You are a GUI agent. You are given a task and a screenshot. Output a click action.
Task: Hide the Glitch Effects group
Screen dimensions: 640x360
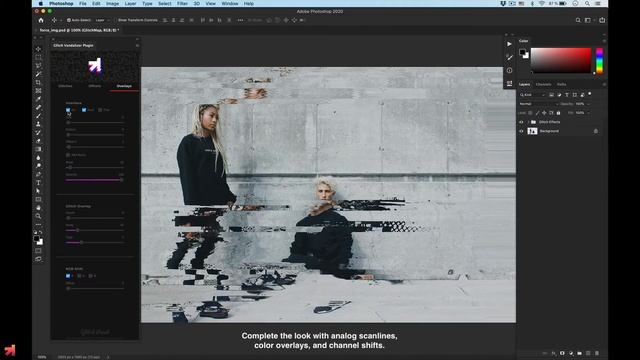tap(521, 122)
